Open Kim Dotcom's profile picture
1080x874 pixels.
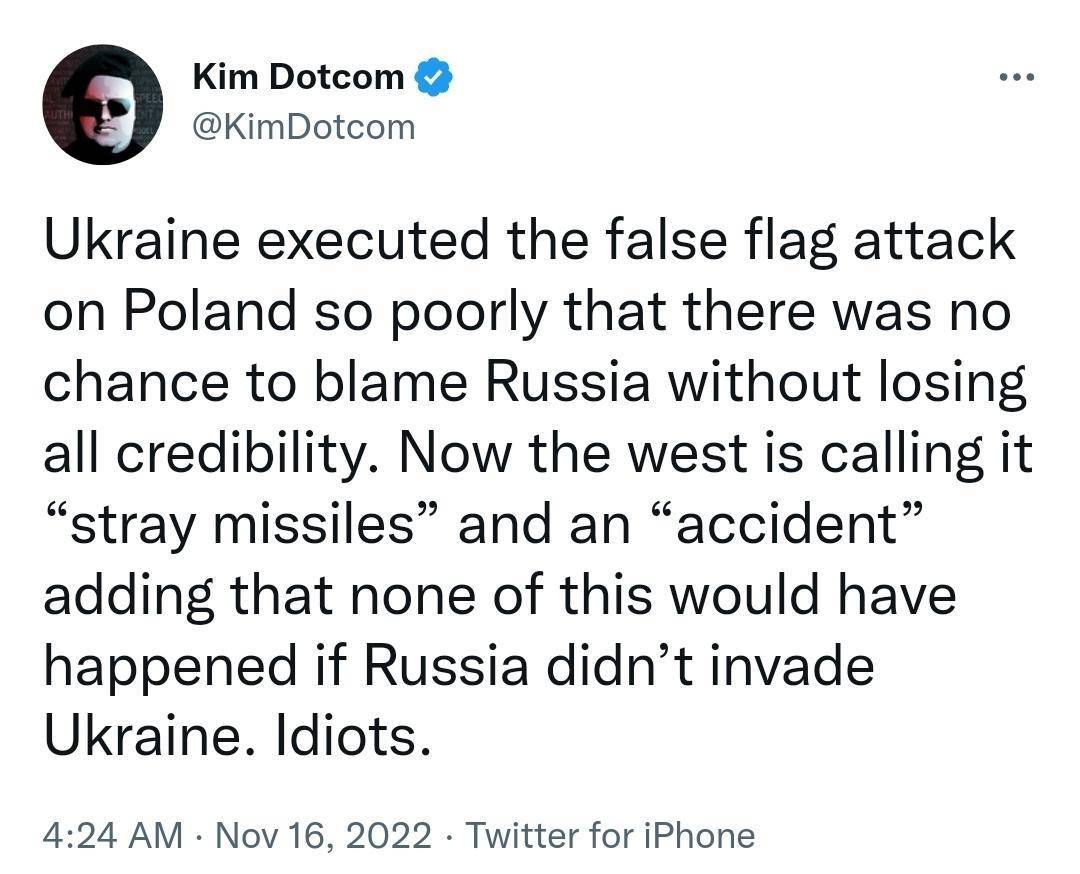click(103, 105)
